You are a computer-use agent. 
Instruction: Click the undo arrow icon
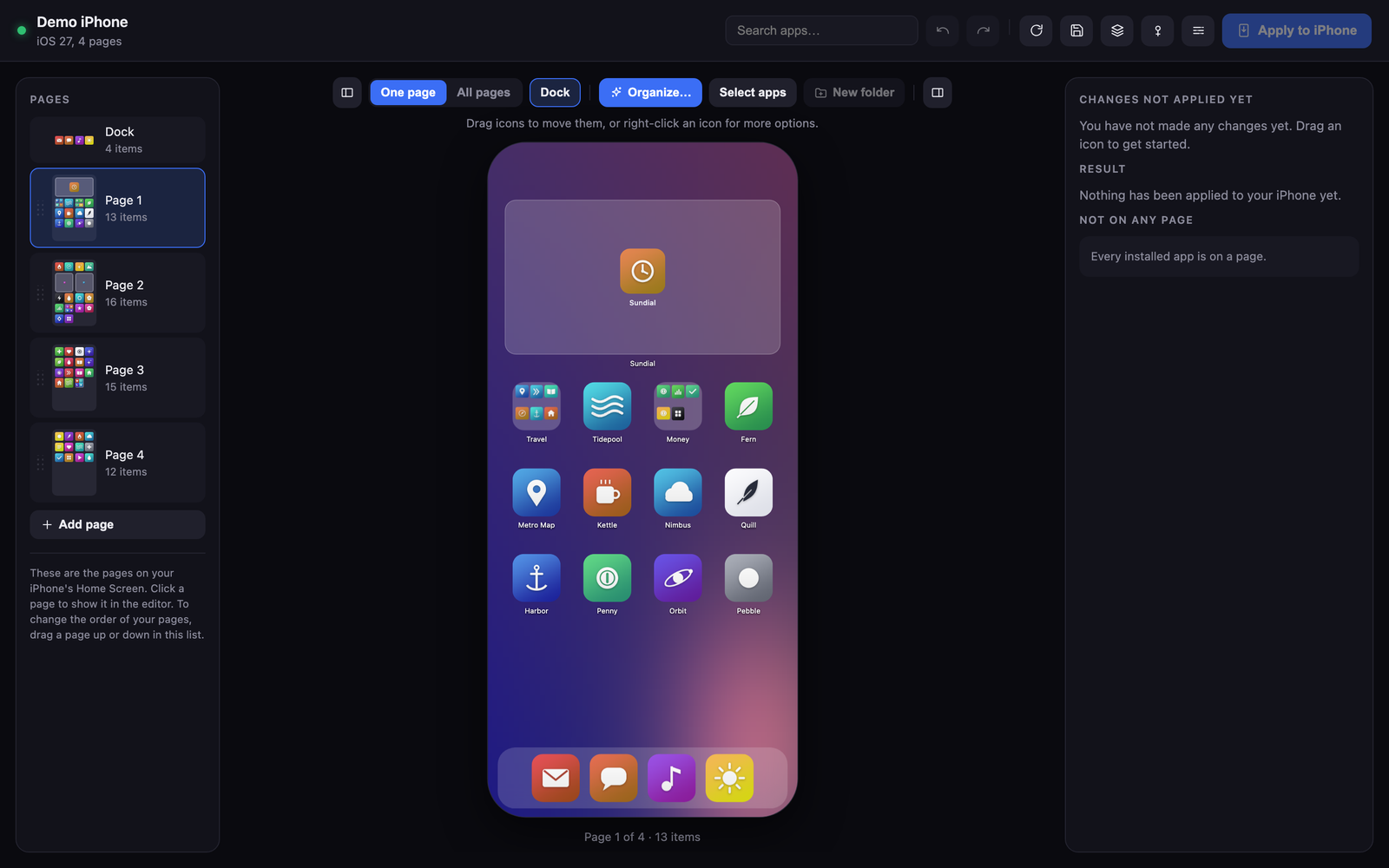click(942, 30)
